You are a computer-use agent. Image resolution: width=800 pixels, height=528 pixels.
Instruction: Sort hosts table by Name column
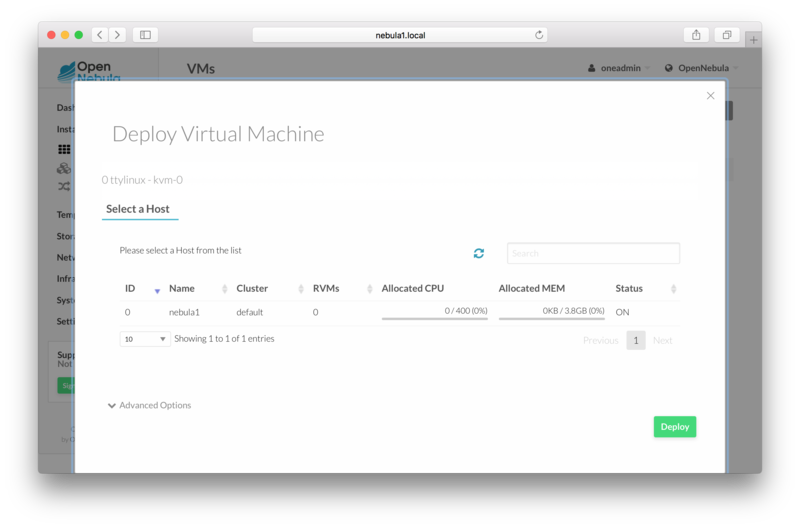coord(197,289)
